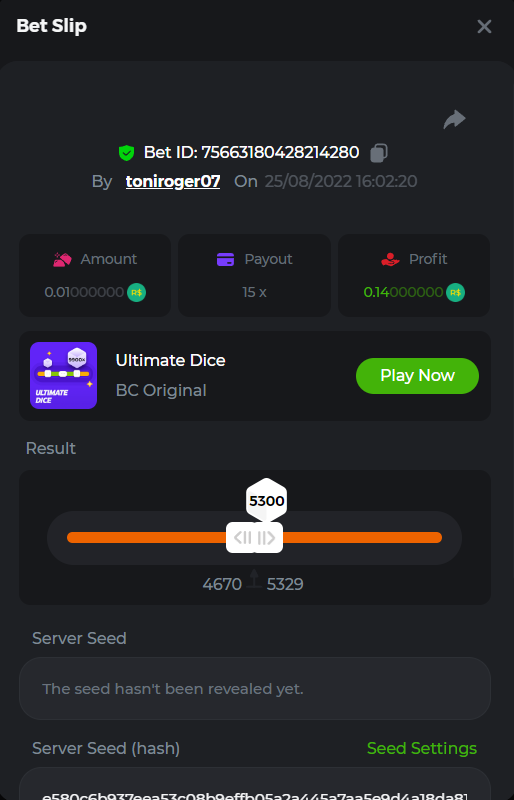Copy the Bet ID with copy icon
The height and width of the screenshot is (800, 514).
coord(379,153)
